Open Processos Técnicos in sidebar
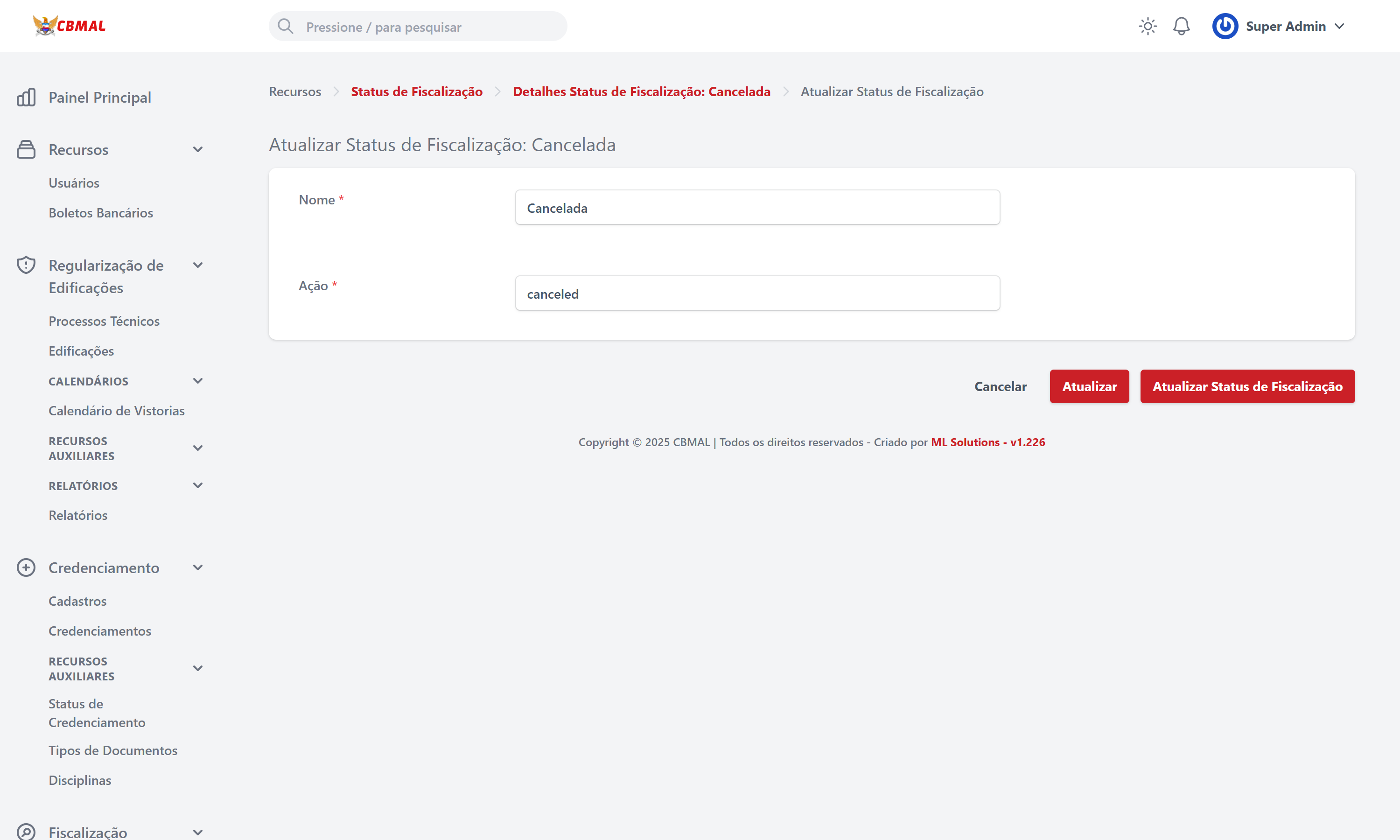The image size is (1400, 840). [x=104, y=321]
